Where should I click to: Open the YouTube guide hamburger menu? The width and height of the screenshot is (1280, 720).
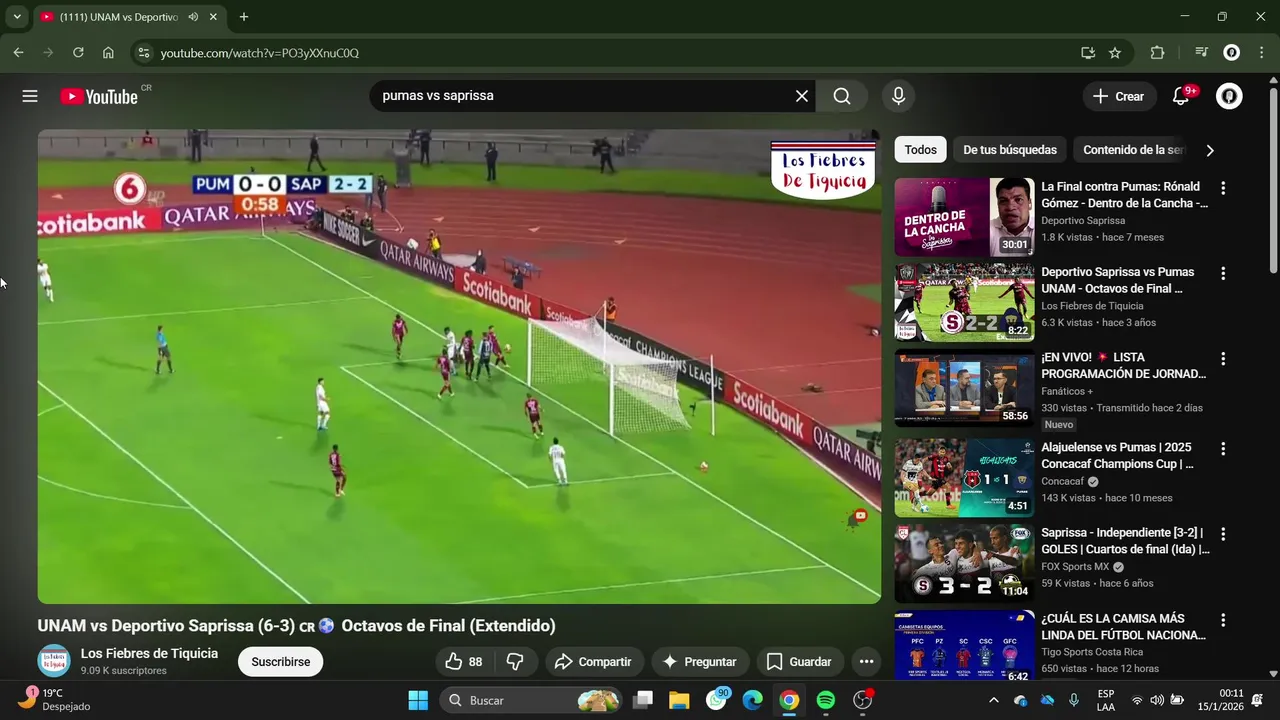click(x=30, y=96)
